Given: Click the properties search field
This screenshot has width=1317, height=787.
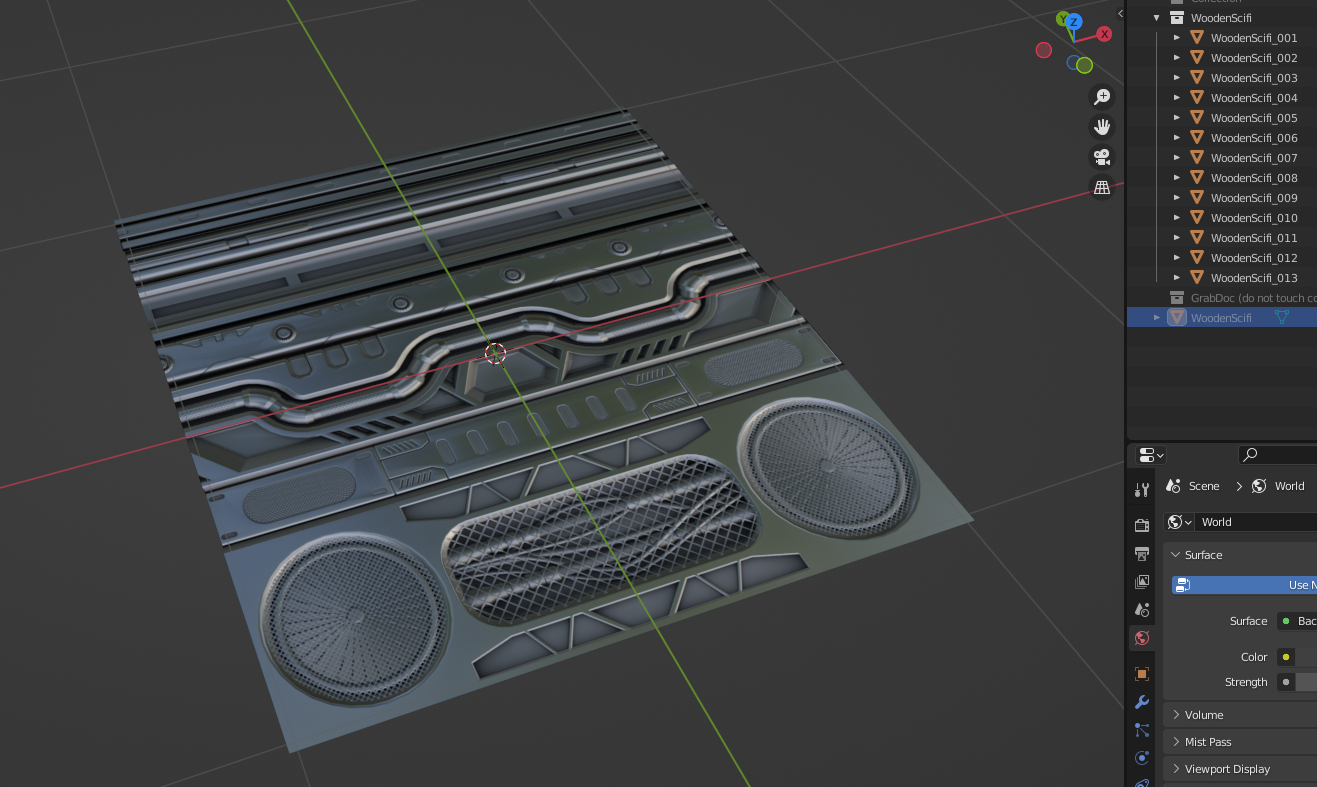Looking at the screenshot, I should pyautogui.click(x=1277, y=455).
